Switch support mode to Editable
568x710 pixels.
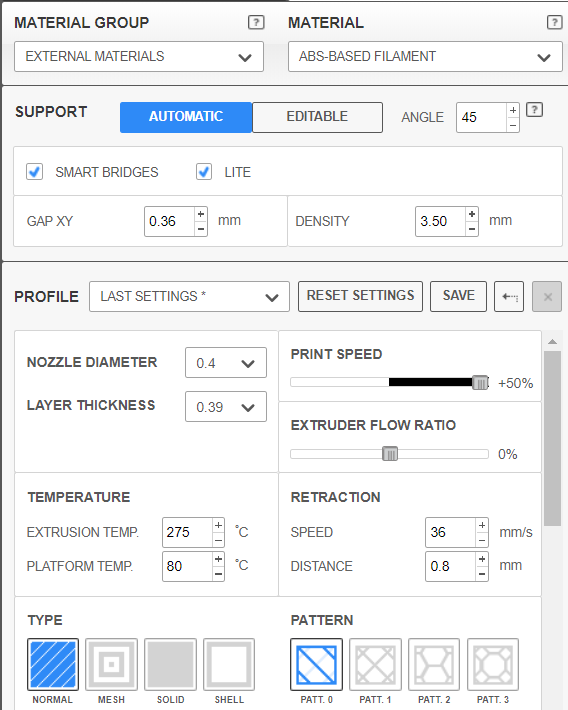tap(317, 117)
